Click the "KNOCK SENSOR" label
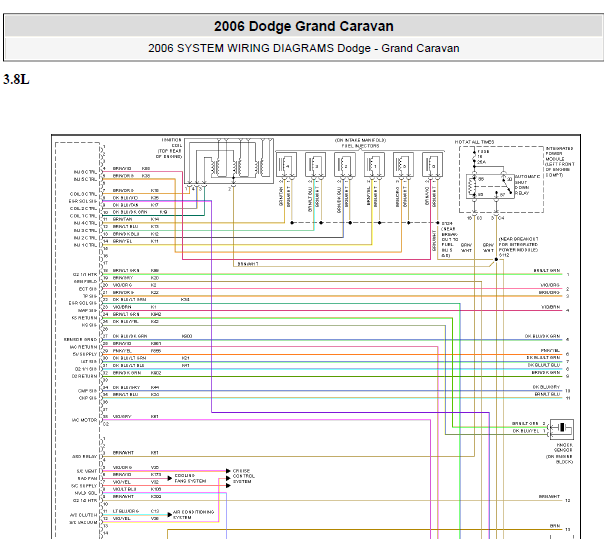Viewport: 604px width, 539px height. click(x=564, y=447)
